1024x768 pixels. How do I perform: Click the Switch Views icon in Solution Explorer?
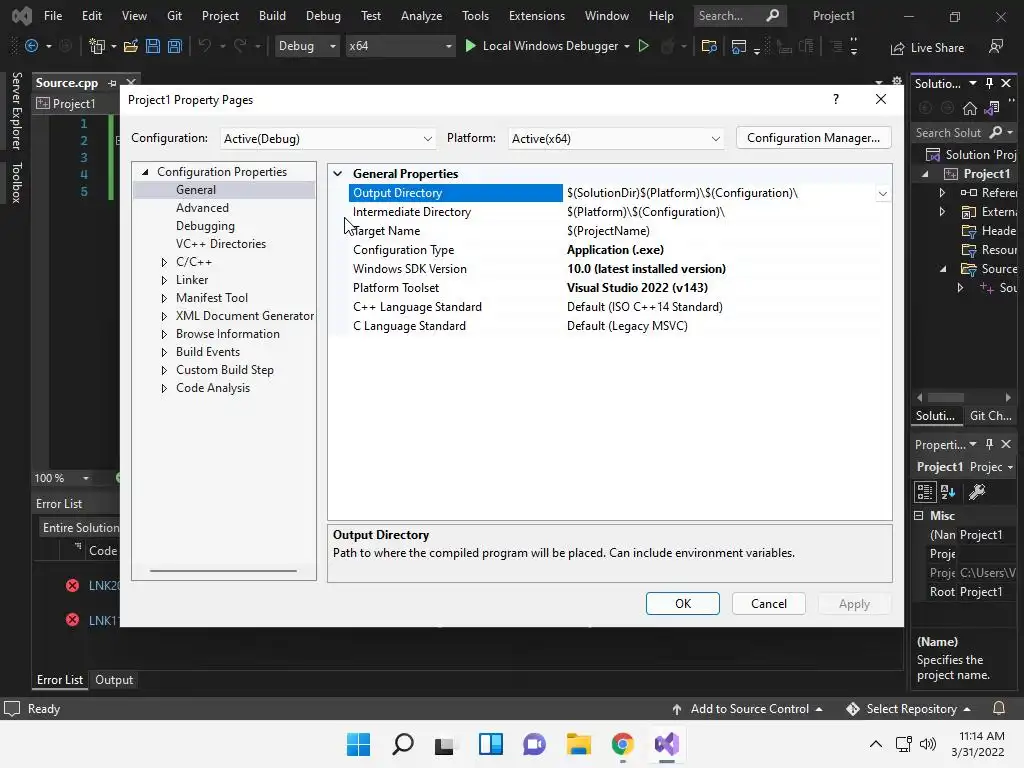pos(992,108)
